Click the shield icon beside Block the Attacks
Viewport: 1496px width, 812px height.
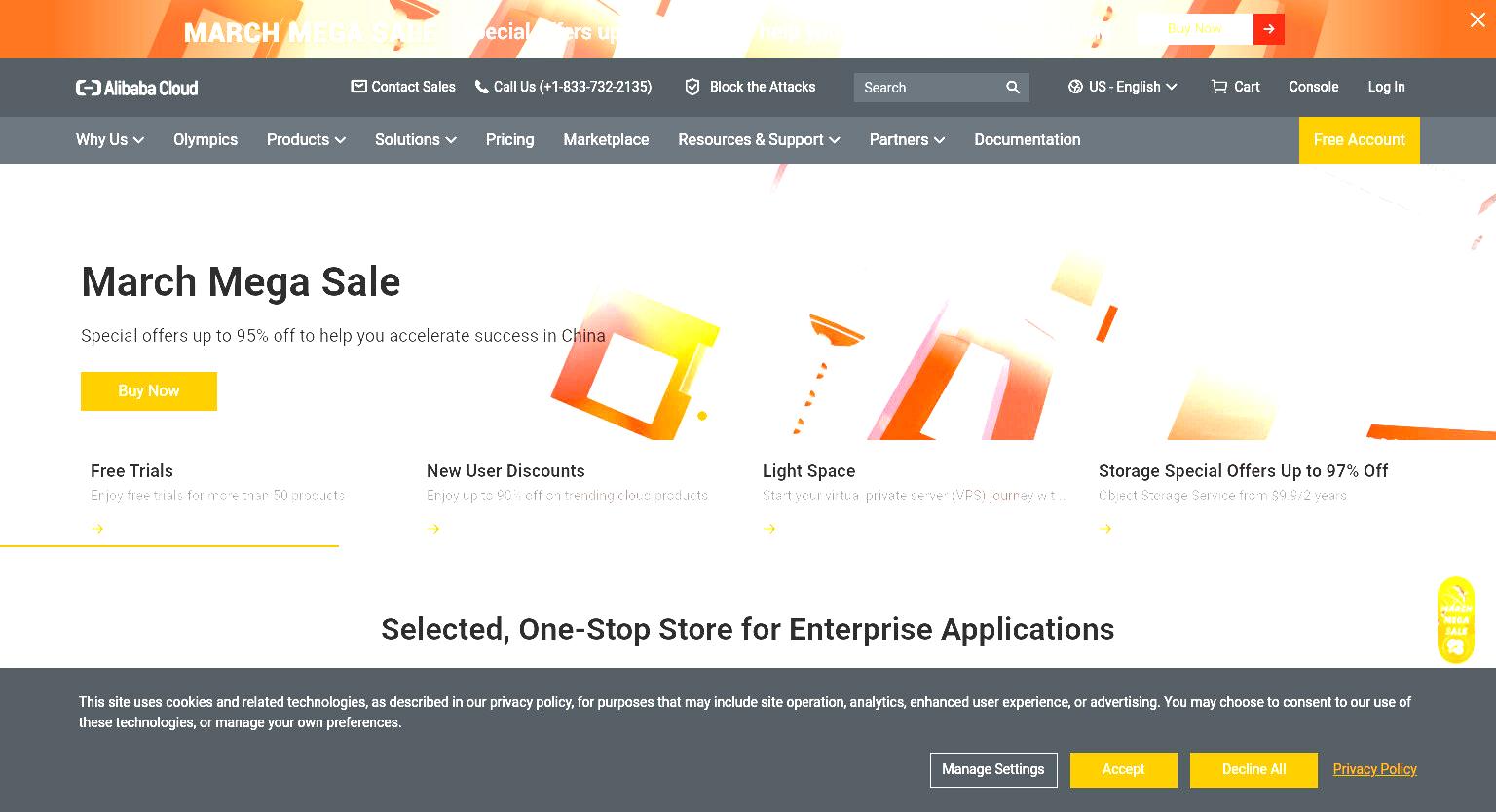[692, 87]
